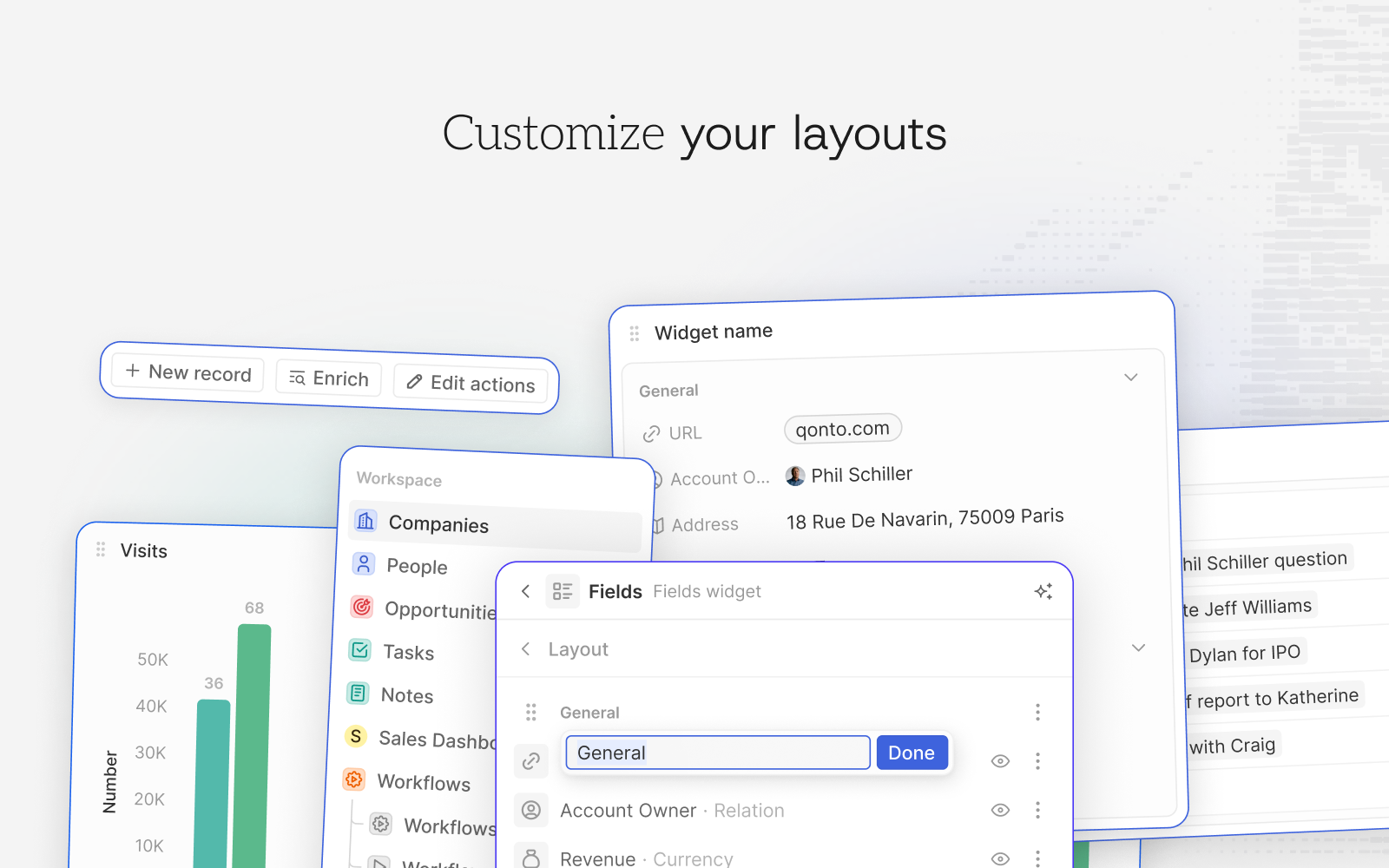Click the People icon in the sidebar

[x=363, y=564]
